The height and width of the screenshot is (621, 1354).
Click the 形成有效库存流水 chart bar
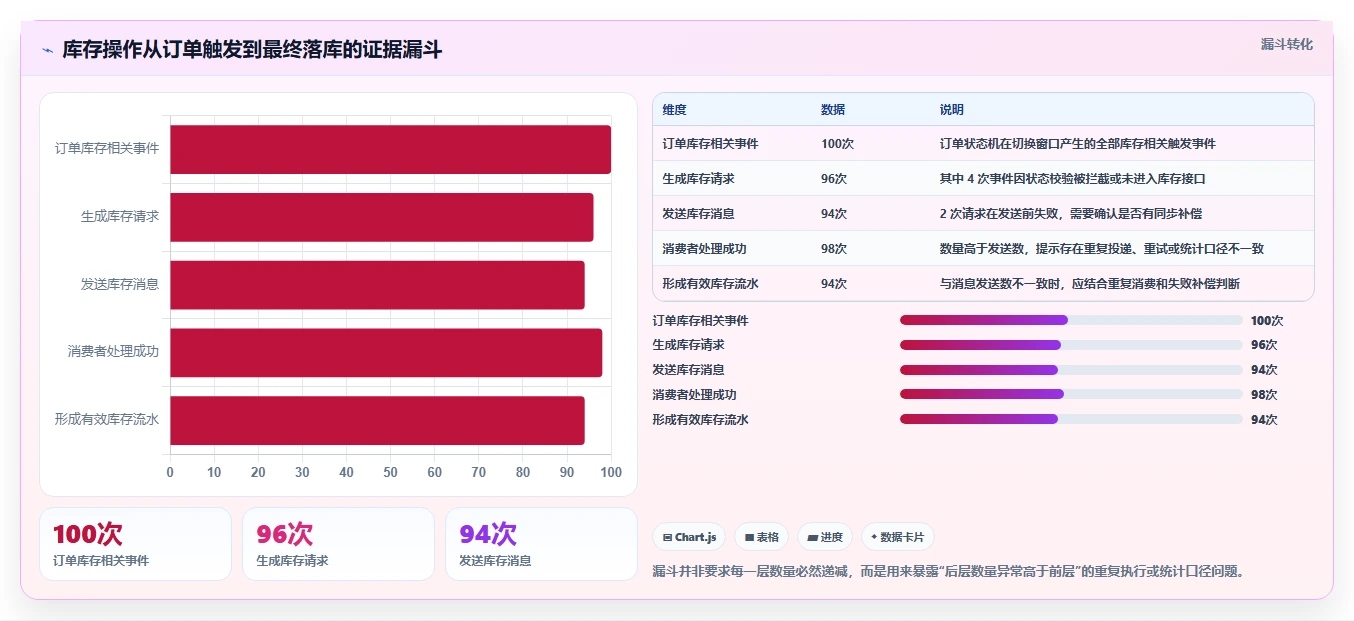(x=377, y=420)
